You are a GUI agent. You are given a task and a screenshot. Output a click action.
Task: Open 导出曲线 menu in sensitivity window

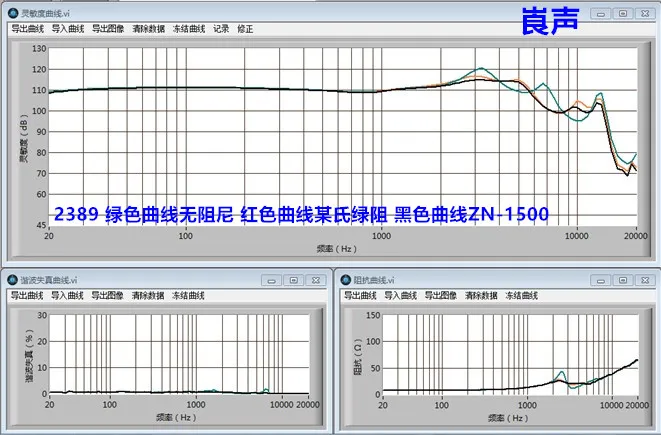pos(28,29)
